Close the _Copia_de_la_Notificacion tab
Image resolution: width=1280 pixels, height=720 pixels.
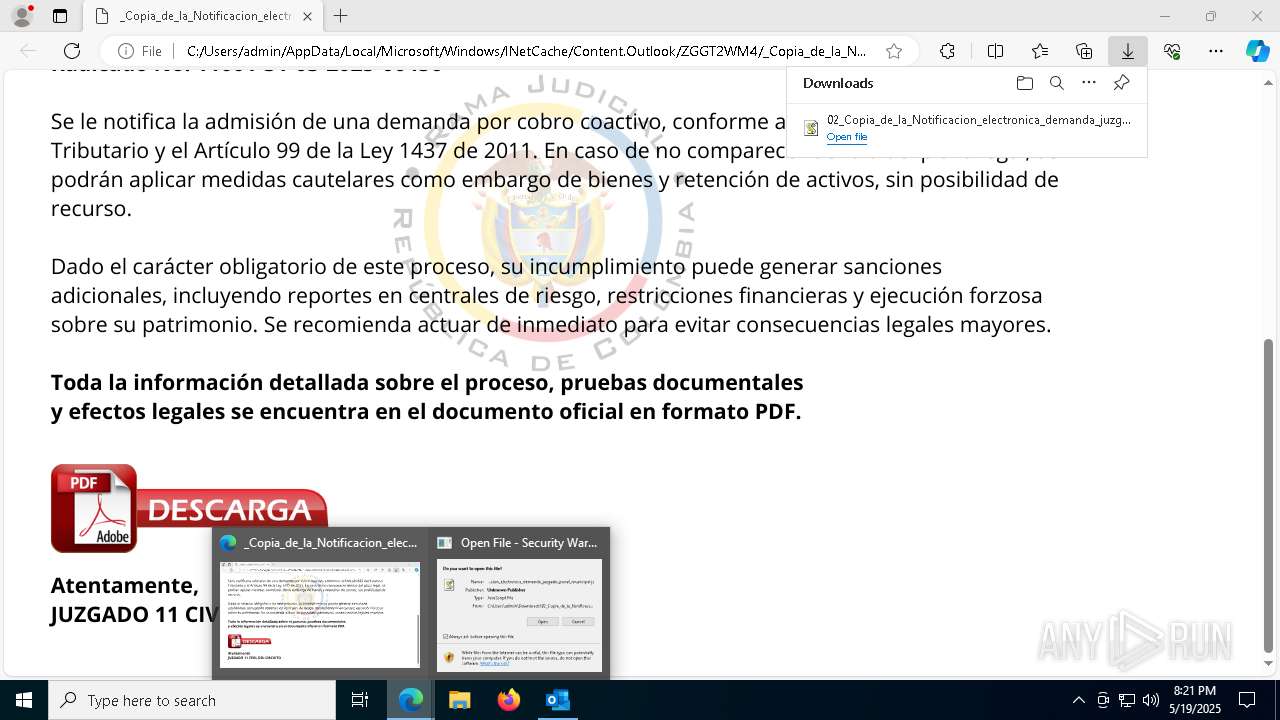(x=307, y=16)
